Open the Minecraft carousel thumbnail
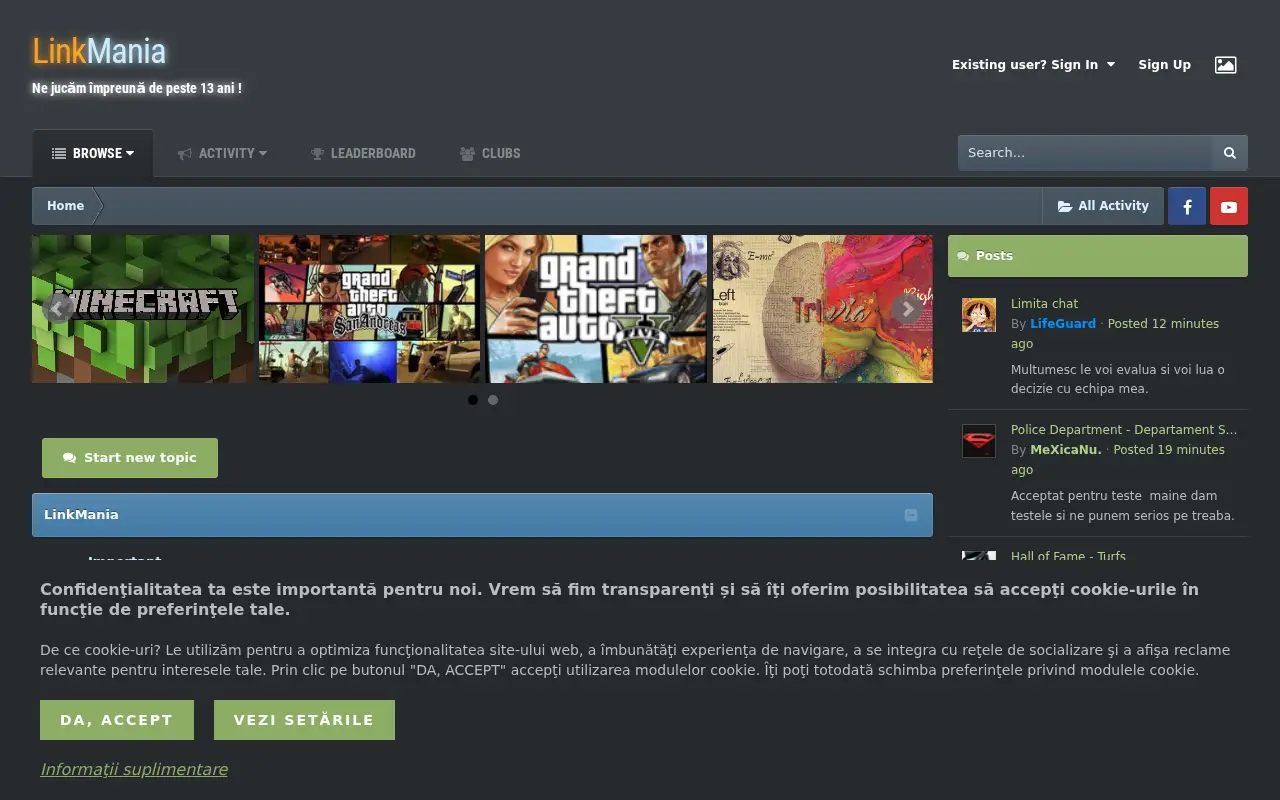The height and width of the screenshot is (800, 1280). tap(143, 309)
